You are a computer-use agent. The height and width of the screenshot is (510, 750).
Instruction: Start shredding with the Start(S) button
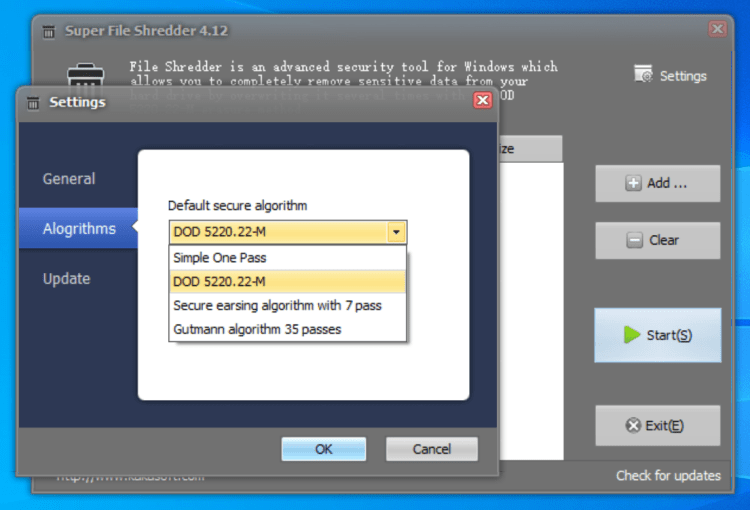coord(658,335)
